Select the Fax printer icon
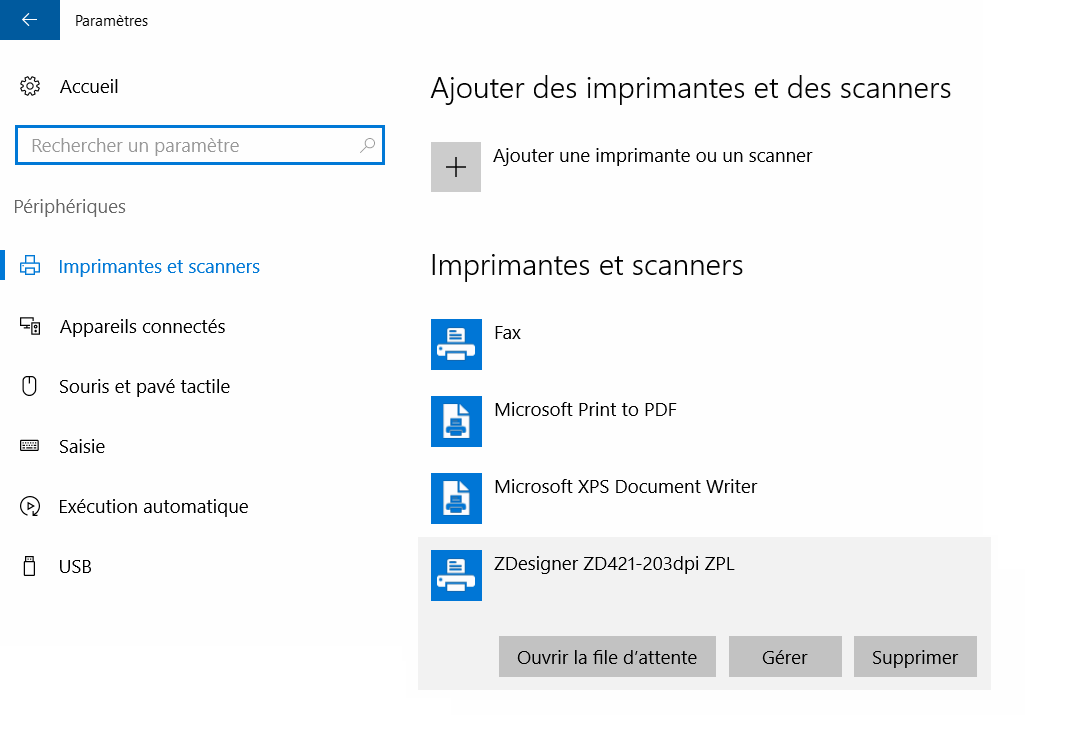The image size is (1086, 747). point(456,344)
